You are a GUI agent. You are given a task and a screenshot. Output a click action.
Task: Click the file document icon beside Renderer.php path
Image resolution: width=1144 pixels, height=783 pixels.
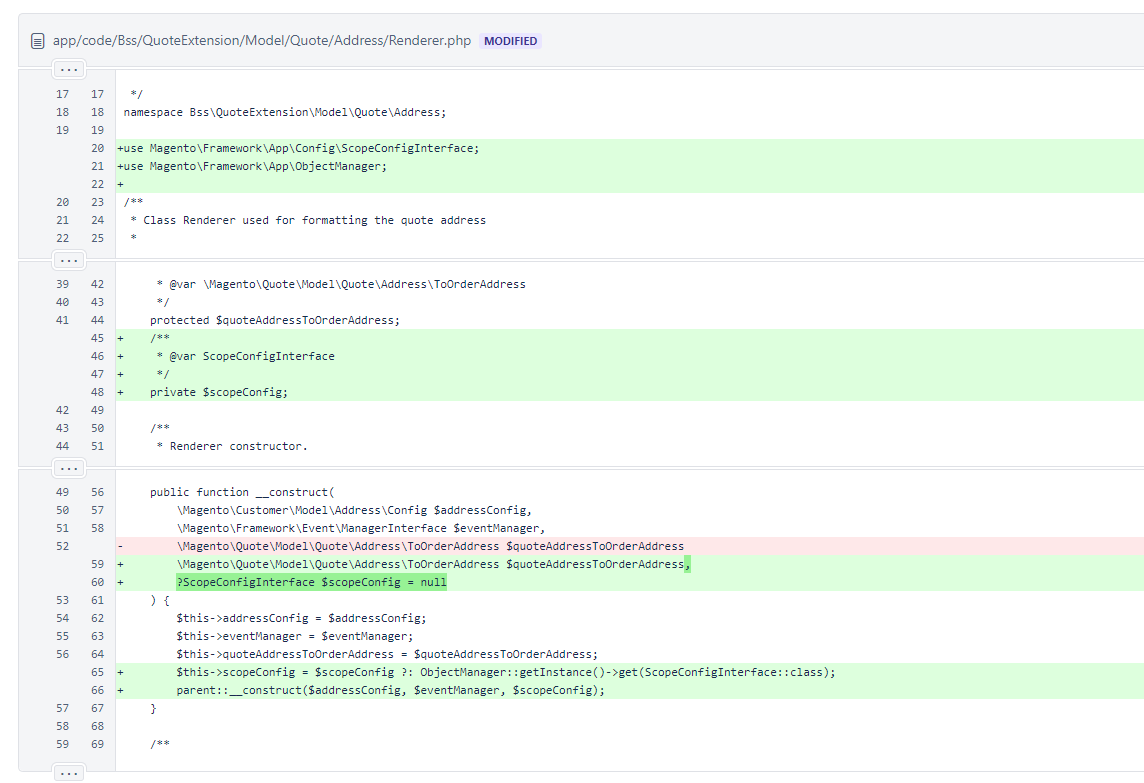38,42
